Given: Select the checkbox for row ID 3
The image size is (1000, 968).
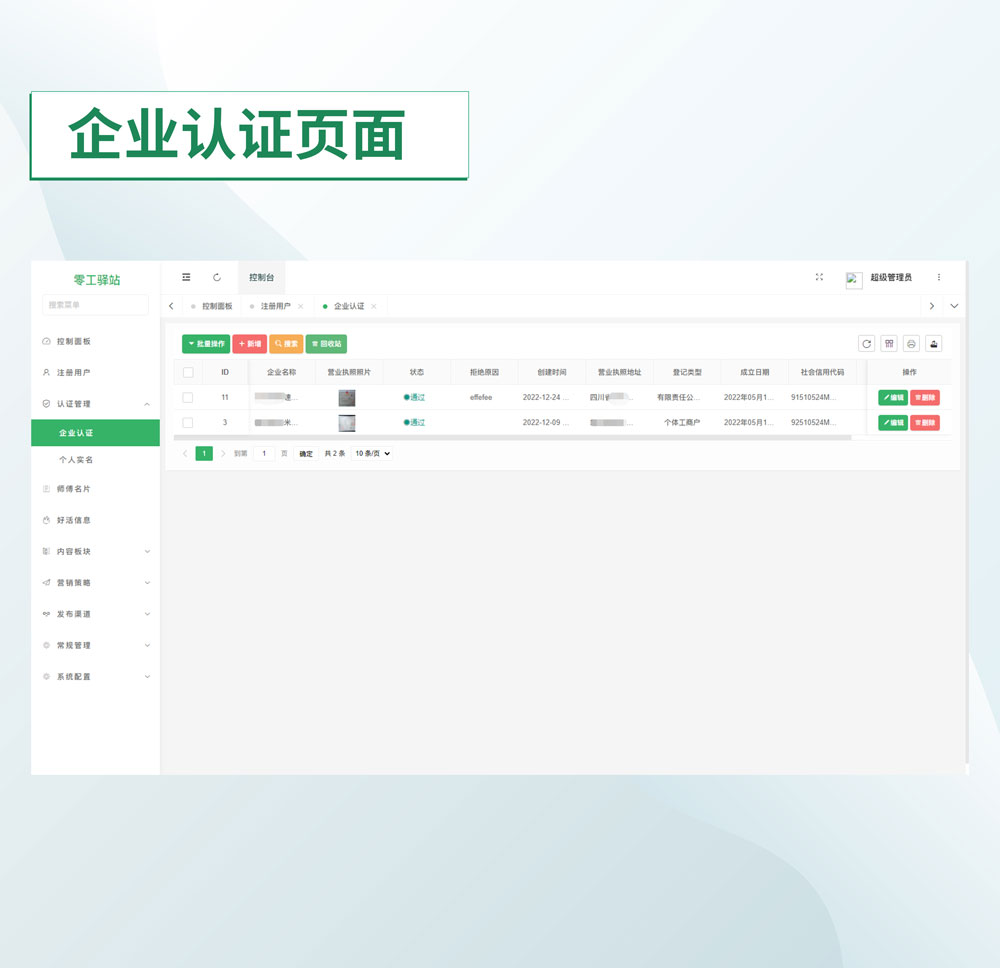Looking at the screenshot, I should click(x=188, y=423).
